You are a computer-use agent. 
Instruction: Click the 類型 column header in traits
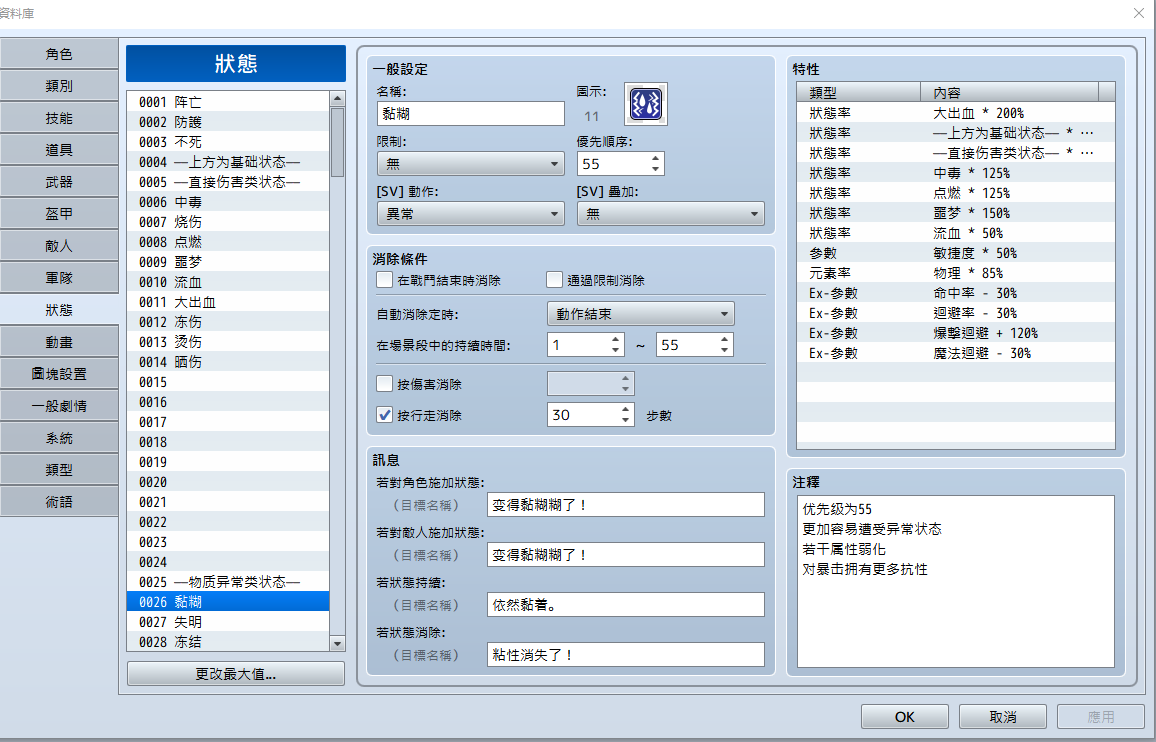[x=859, y=92]
